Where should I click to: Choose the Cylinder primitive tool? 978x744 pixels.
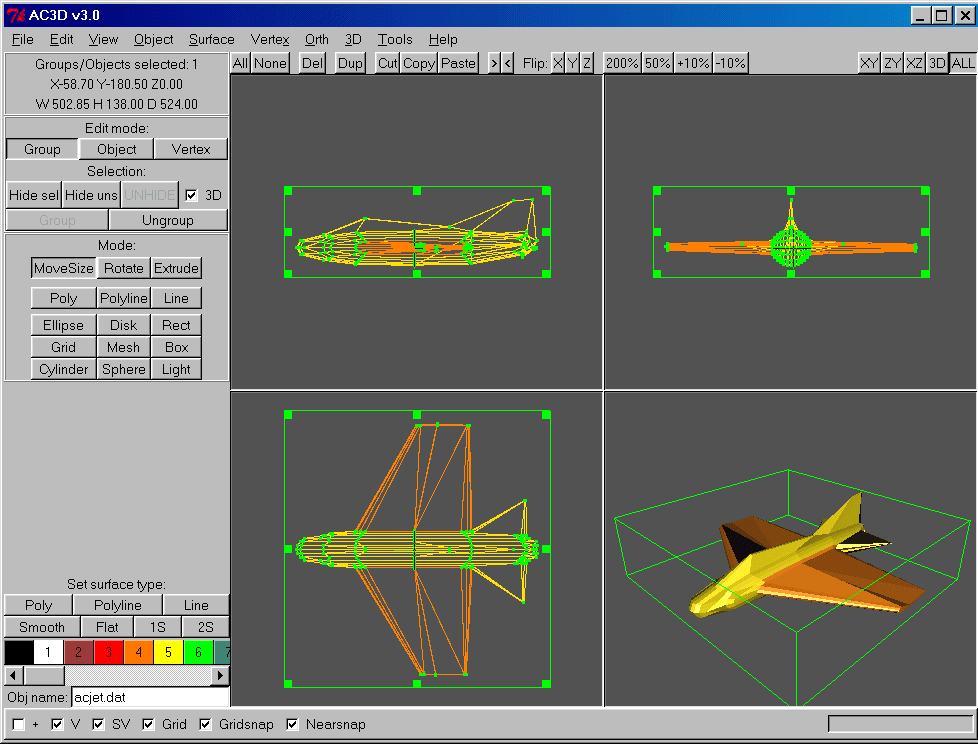64,369
